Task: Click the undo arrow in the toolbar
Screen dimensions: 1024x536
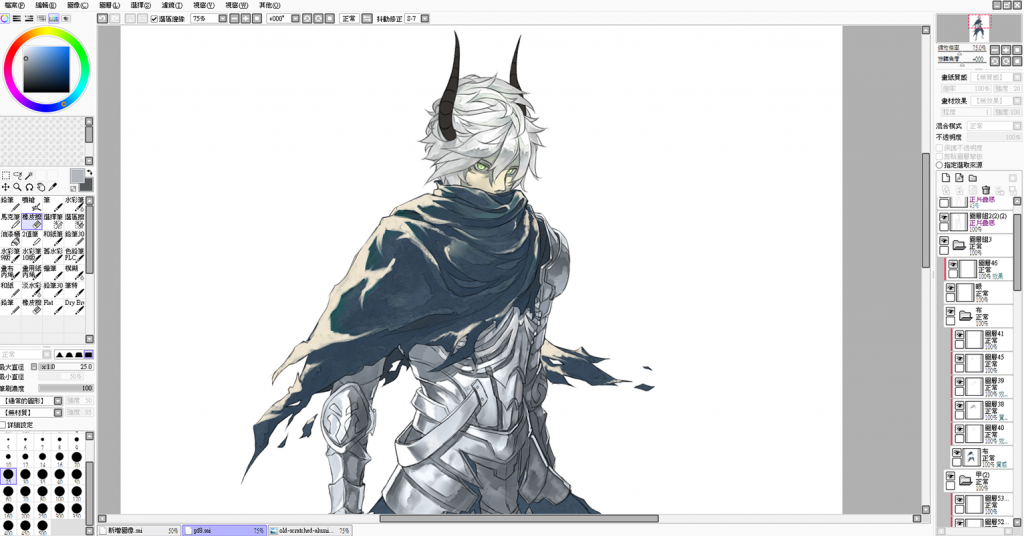Action: point(104,18)
